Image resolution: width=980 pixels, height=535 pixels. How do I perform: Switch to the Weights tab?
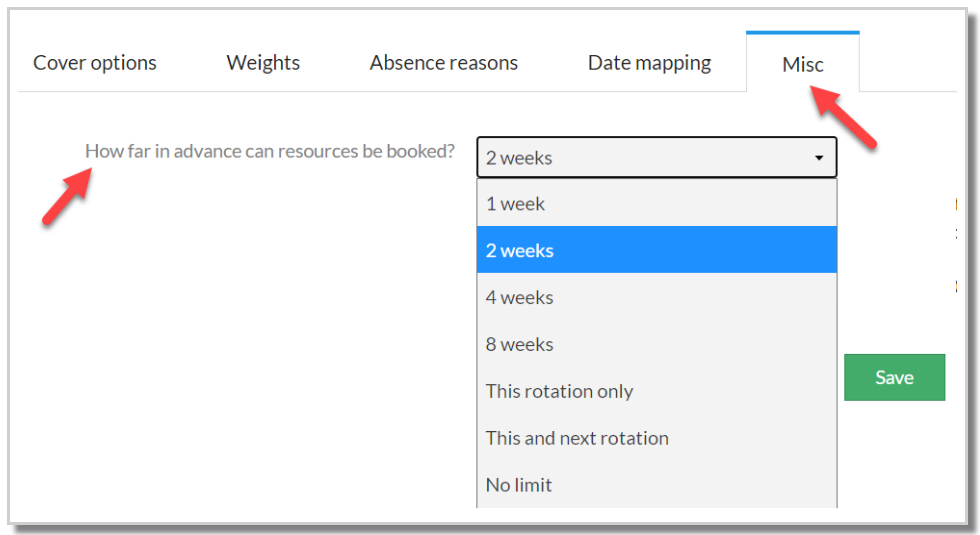(263, 62)
